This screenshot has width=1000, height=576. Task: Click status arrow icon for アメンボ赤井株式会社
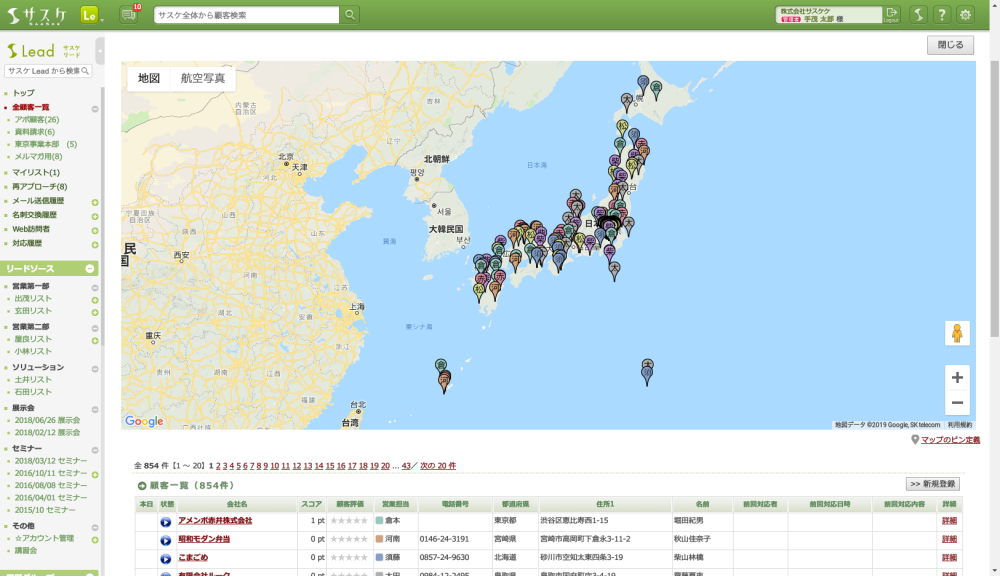click(x=165, y=522)
